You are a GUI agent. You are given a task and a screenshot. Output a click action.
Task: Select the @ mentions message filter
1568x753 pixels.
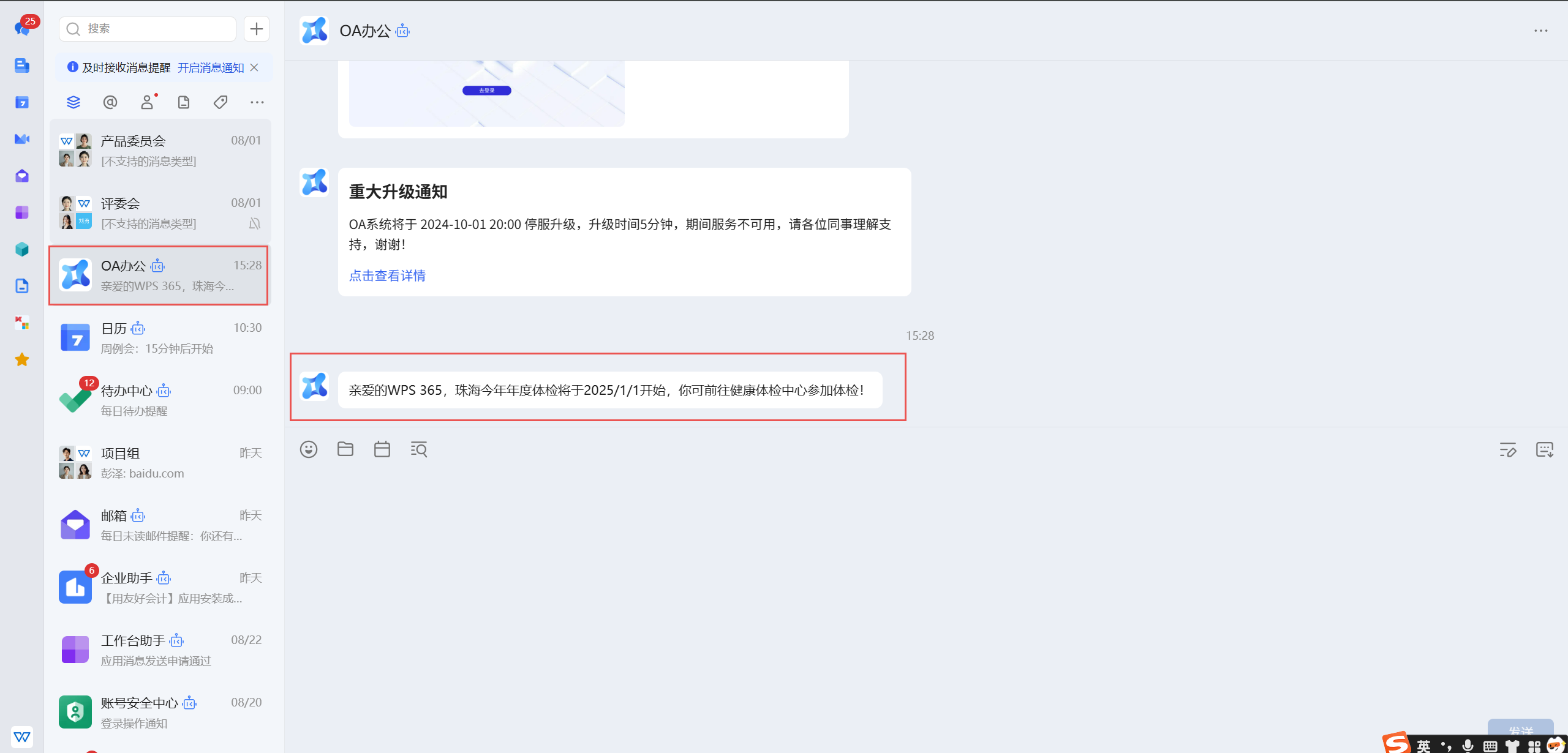coord(110,102)
